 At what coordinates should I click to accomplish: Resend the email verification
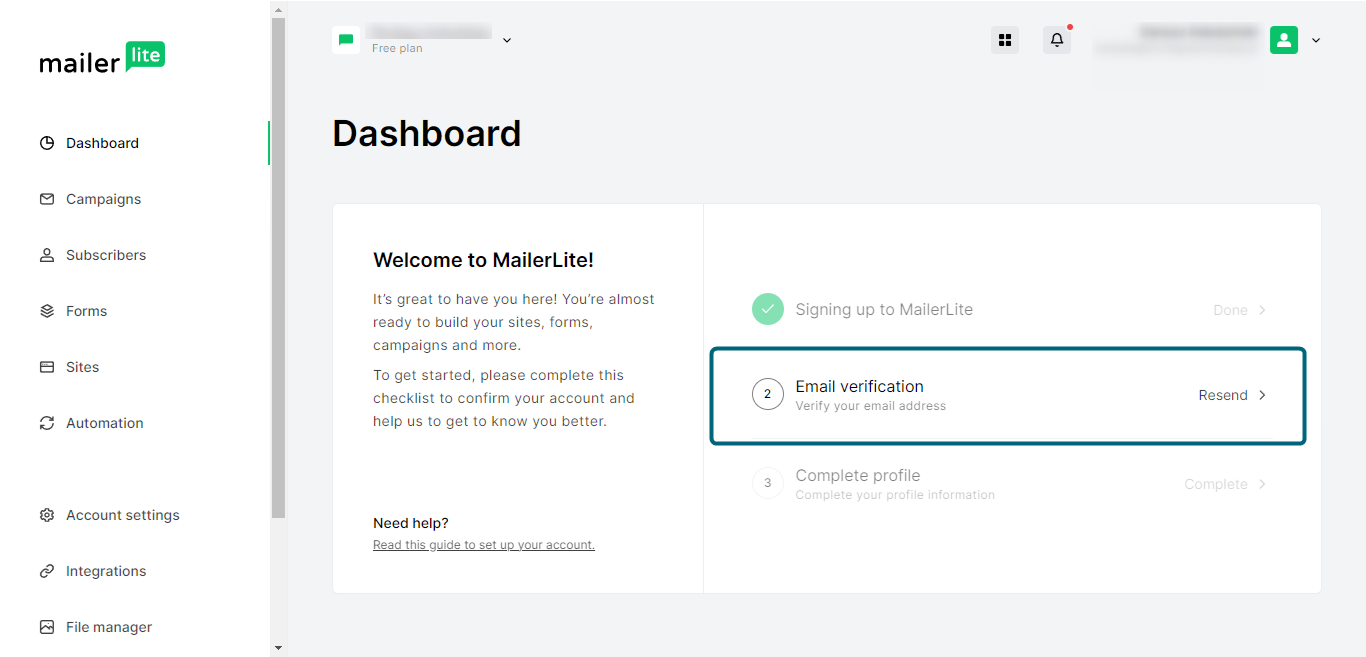click(1232, 395)
